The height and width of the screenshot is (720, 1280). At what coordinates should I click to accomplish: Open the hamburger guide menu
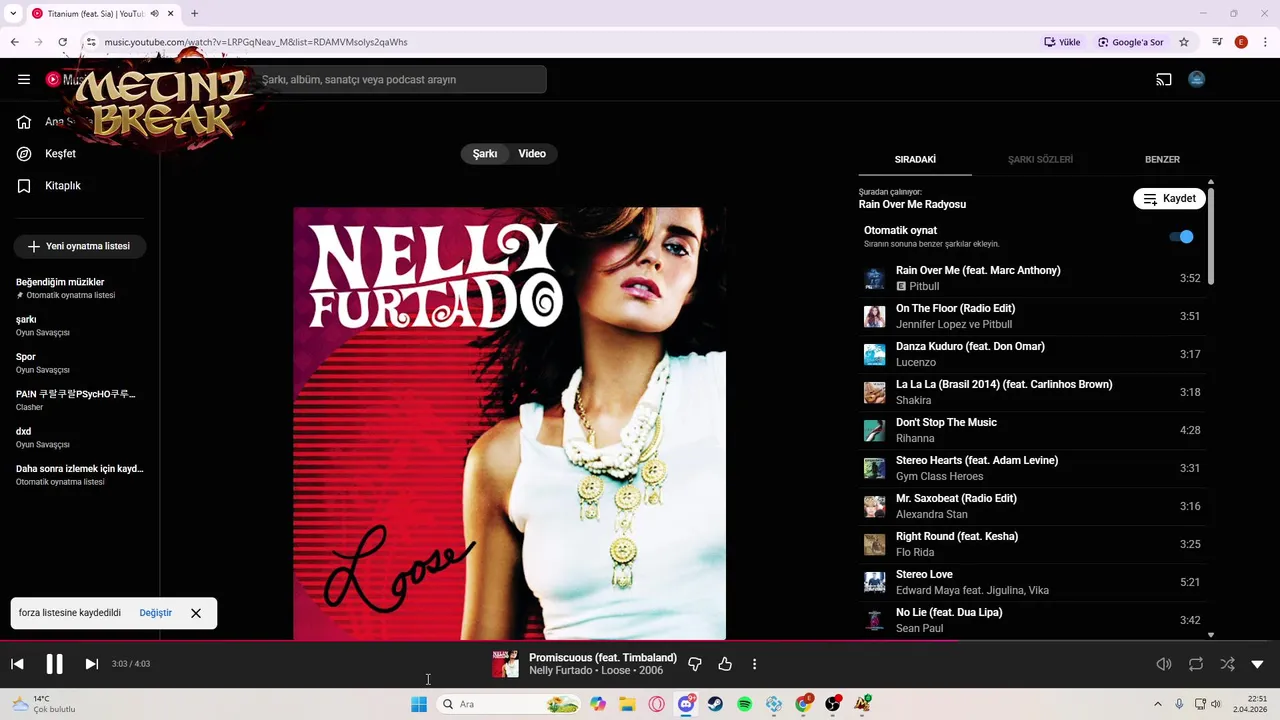point(24,80)
